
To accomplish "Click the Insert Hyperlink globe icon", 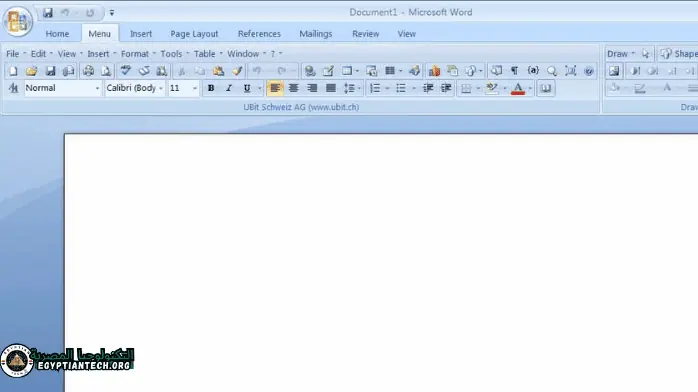I will pos(310,71).
